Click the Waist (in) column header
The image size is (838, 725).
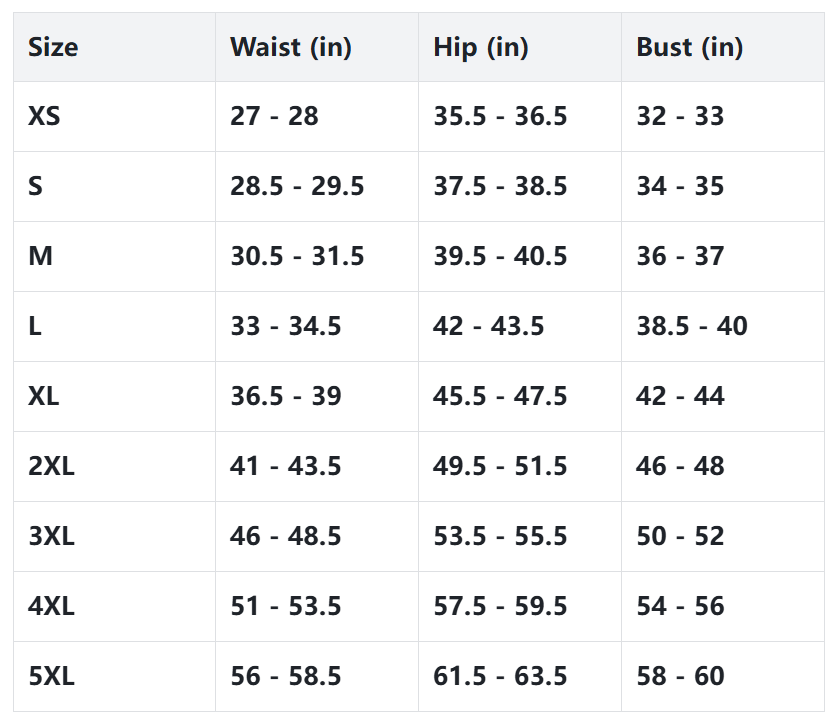291,47
